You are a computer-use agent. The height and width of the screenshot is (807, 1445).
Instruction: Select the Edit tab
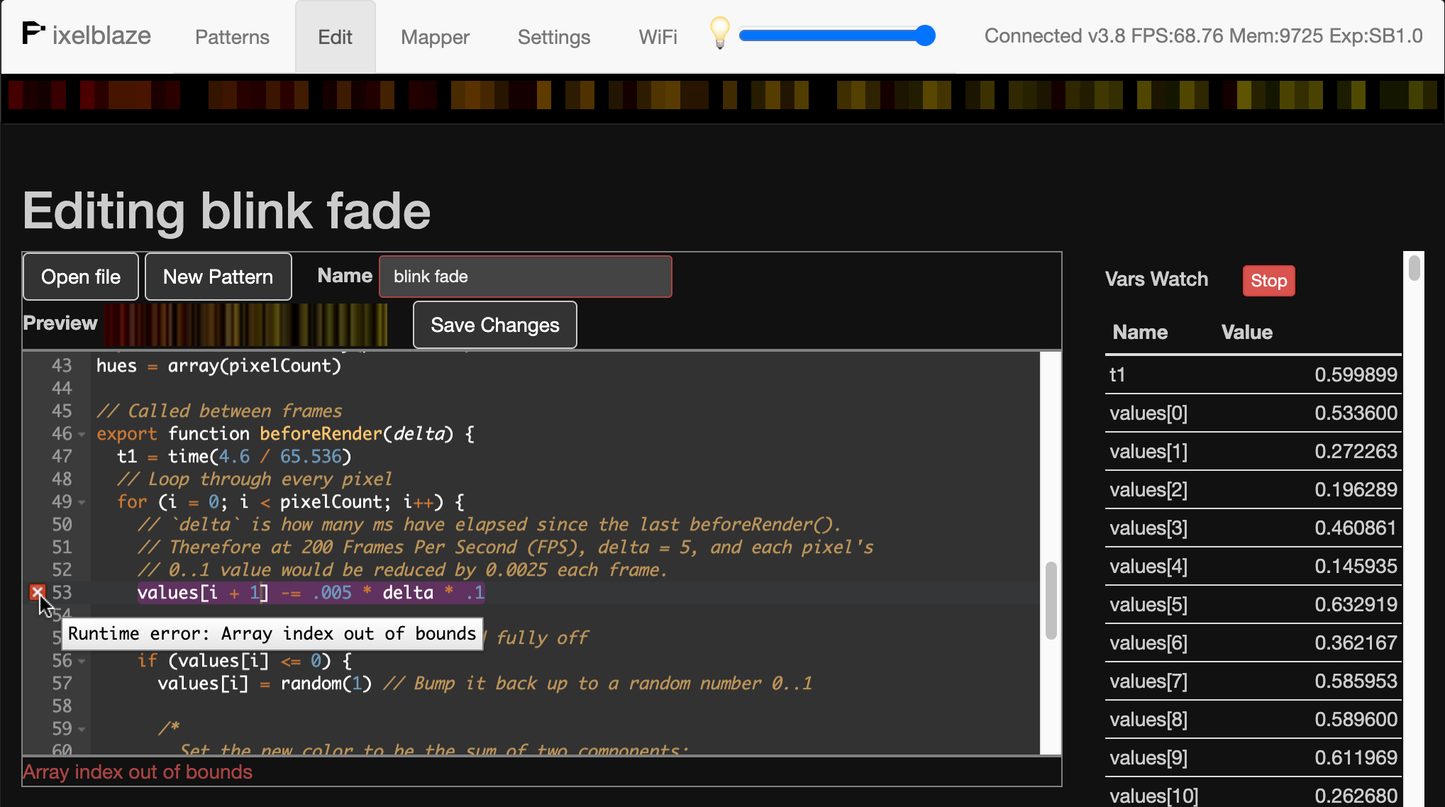pos(335,37)
